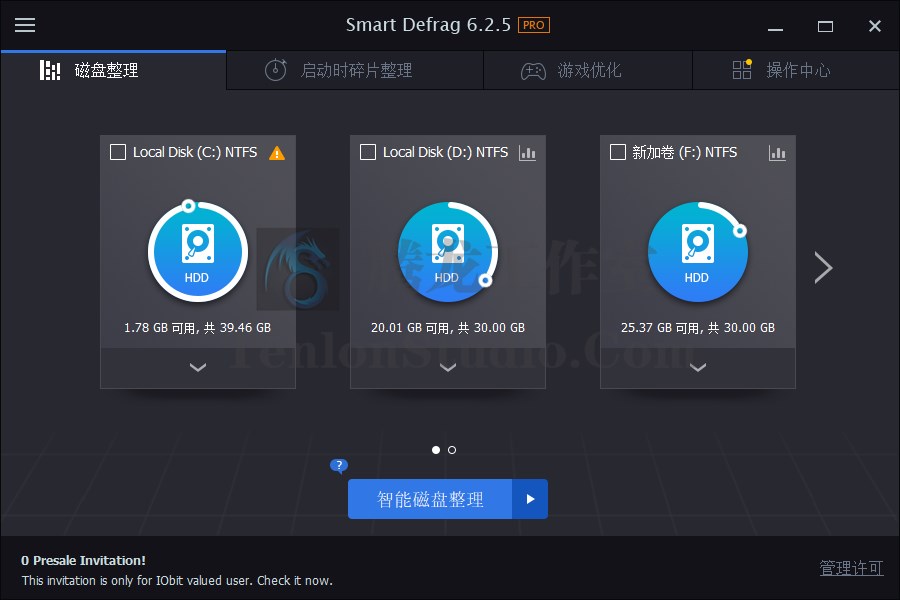900x600 pixels.
Task: Select the first page indicator dot
Action: point(436,450)
